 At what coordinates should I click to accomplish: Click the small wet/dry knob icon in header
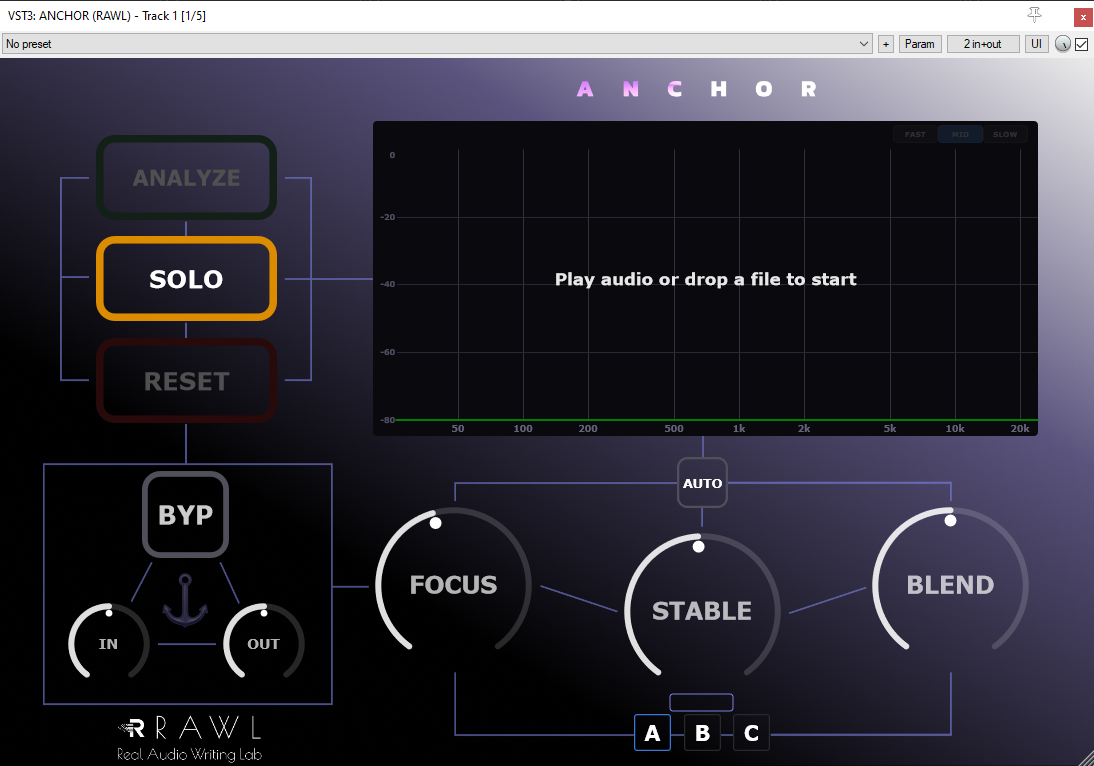coord(1062,44)
